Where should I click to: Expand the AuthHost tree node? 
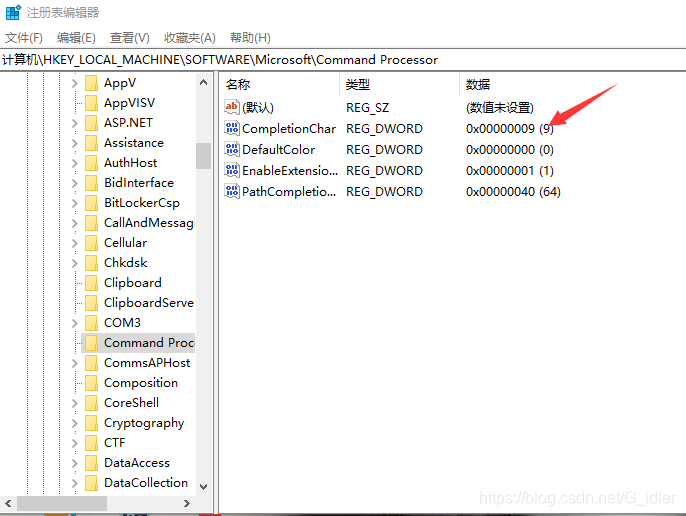(74, 163)
